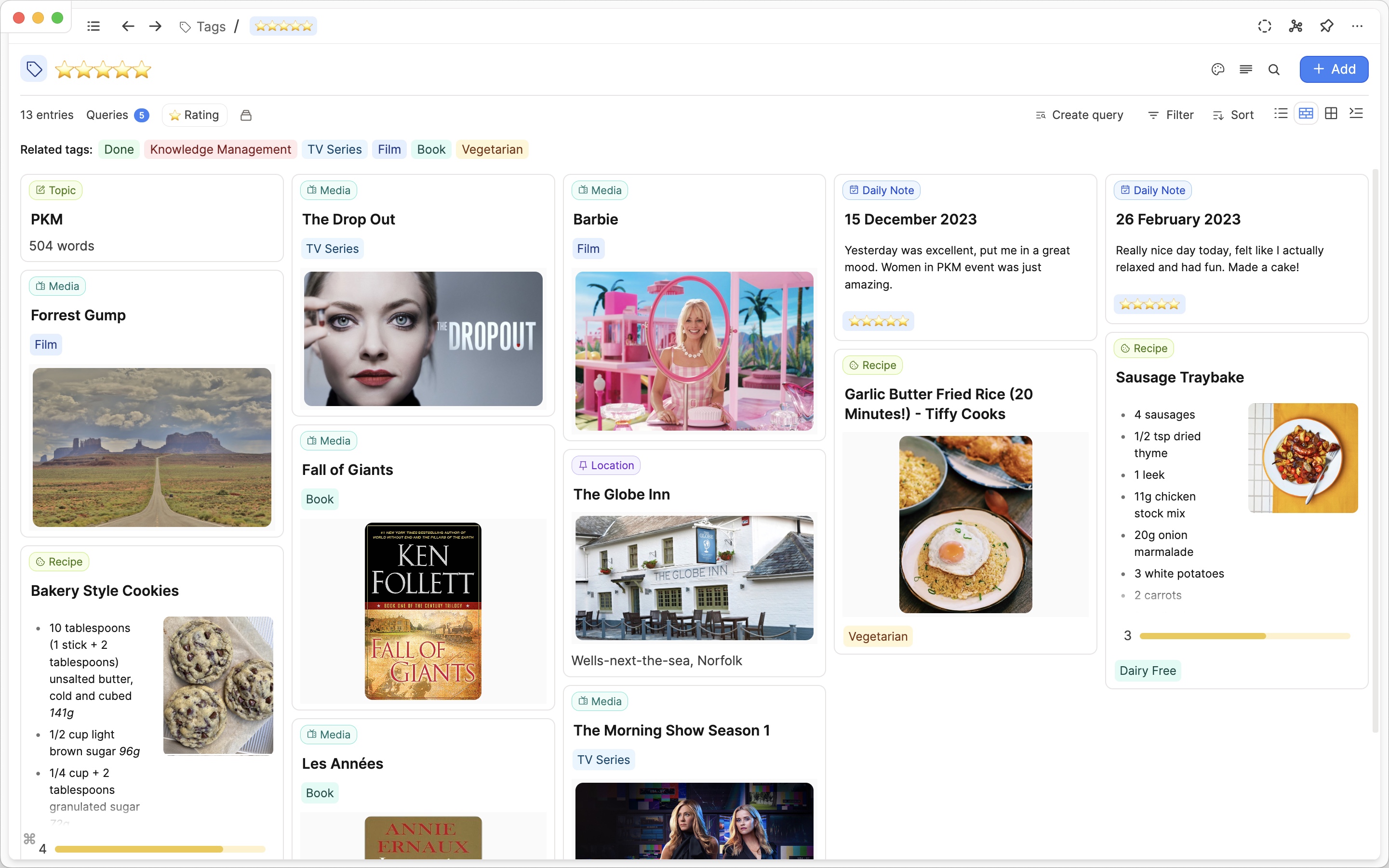Open the Sort options

coord(1233,115)
